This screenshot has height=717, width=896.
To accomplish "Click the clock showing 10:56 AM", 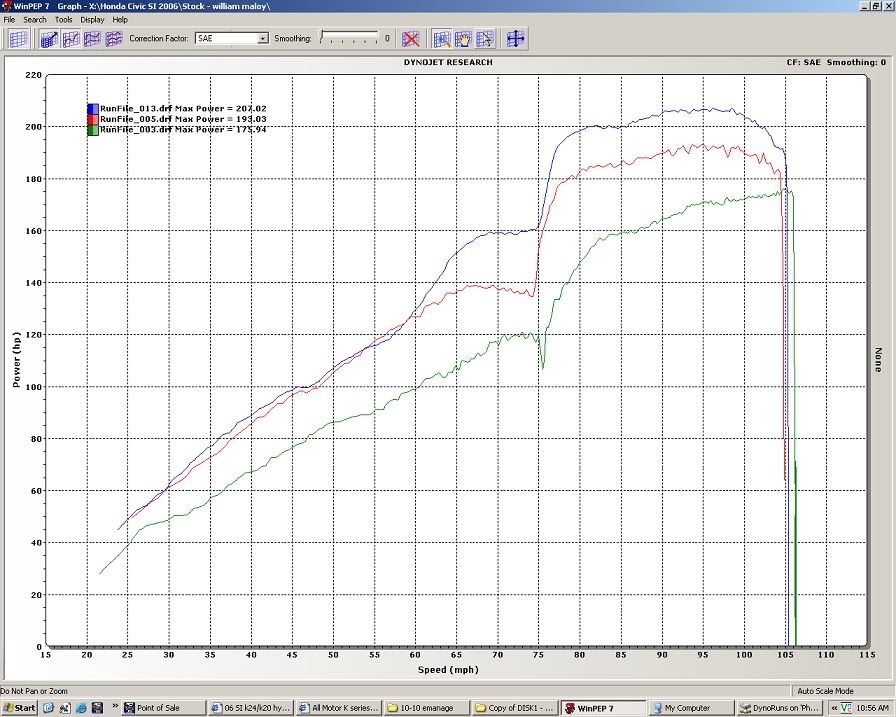I will click(871, 707).
